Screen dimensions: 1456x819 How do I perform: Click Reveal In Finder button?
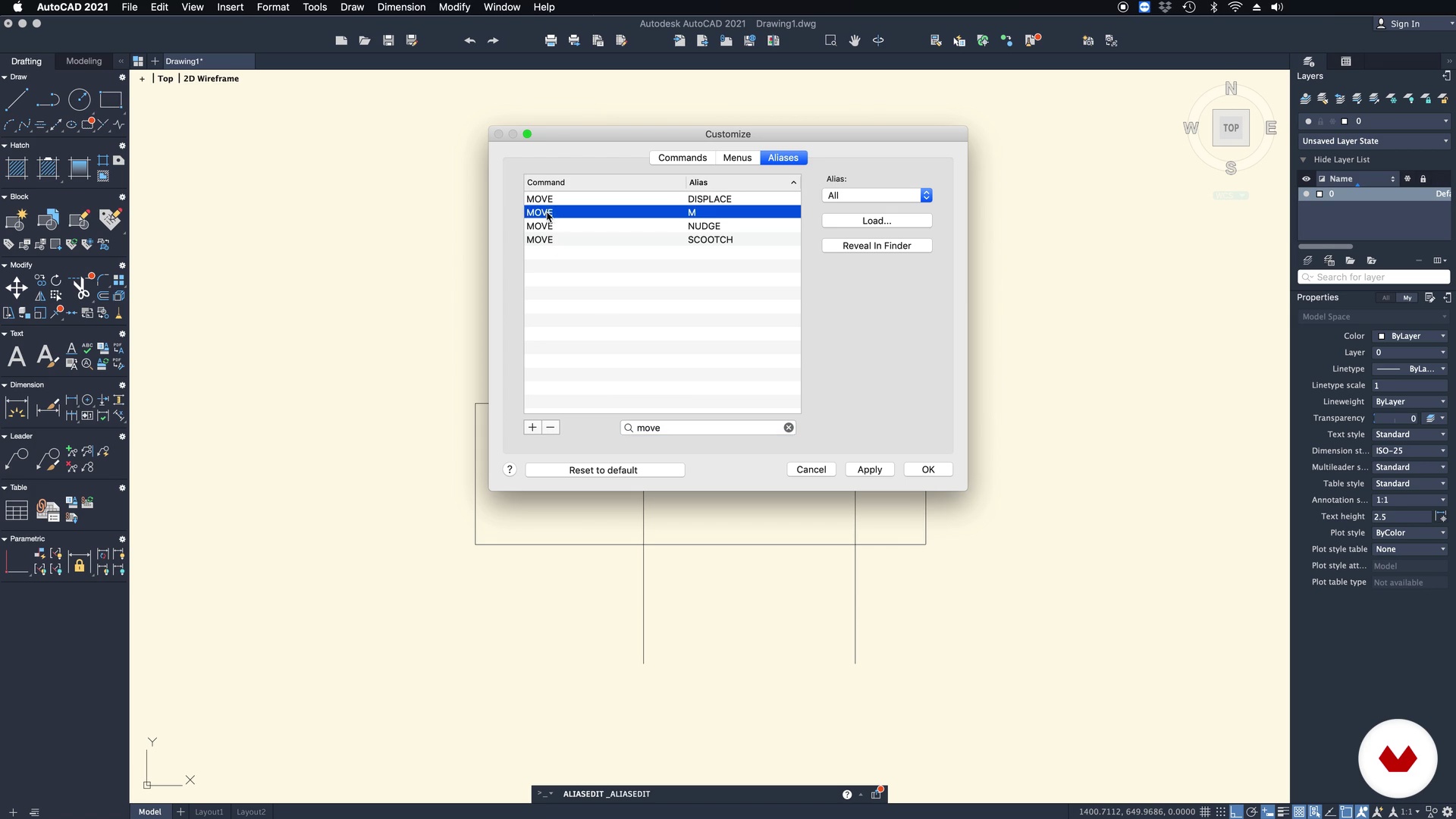(x=877, y=246)
